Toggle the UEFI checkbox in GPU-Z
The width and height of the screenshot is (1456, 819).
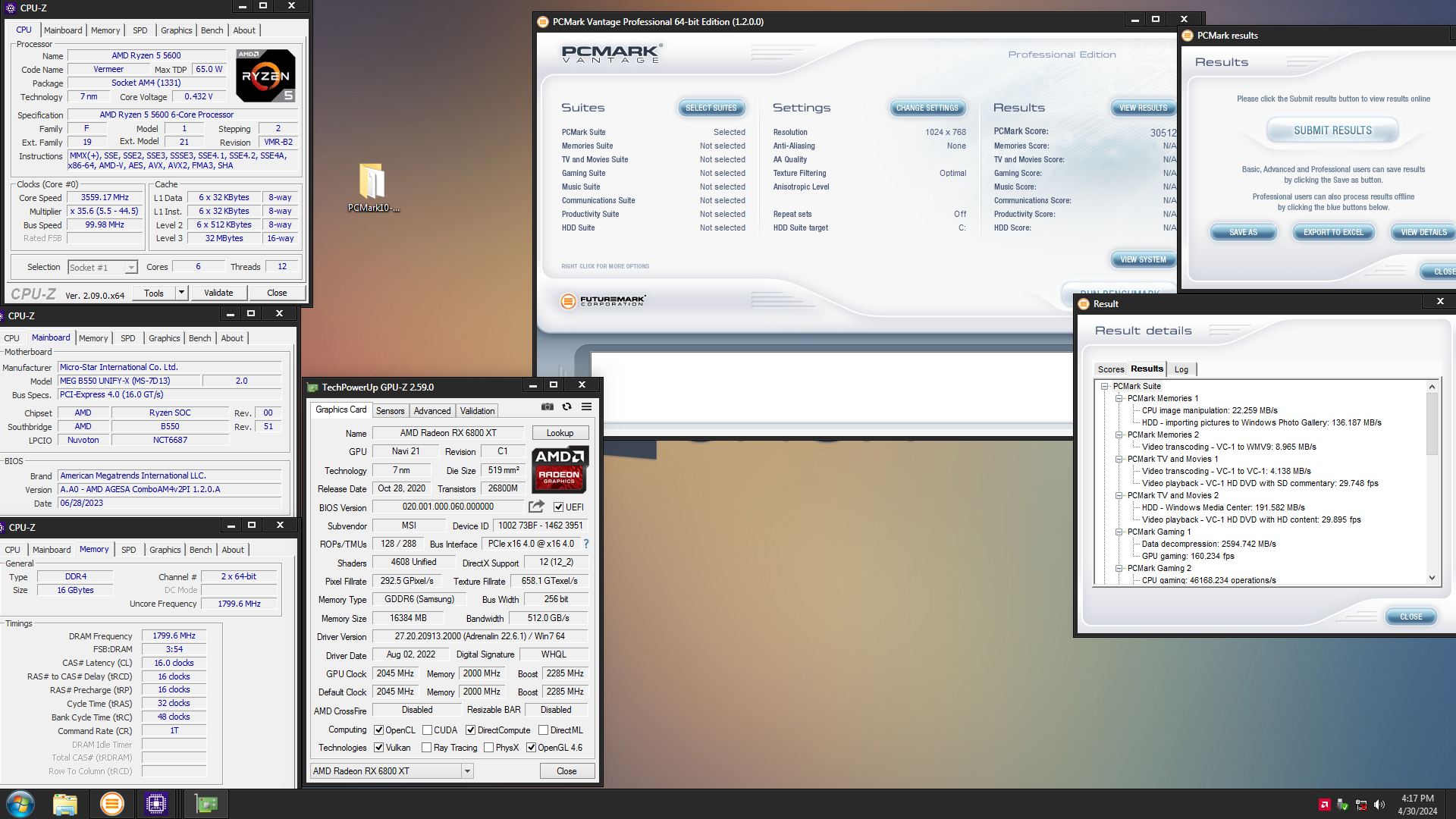pos(558,507)
